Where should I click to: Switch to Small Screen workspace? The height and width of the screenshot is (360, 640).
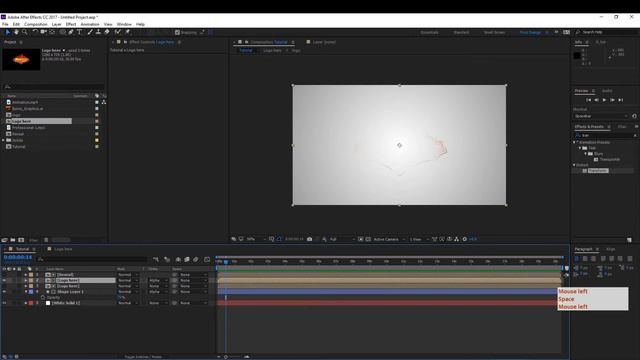(494, 32)
